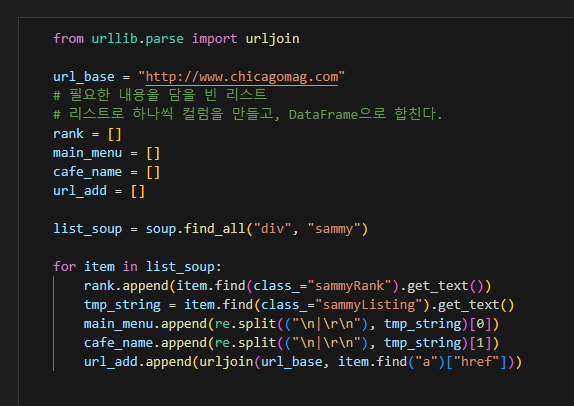
Task: Click the comment line mentioning DataFrame
Action: tap(247, 115)
